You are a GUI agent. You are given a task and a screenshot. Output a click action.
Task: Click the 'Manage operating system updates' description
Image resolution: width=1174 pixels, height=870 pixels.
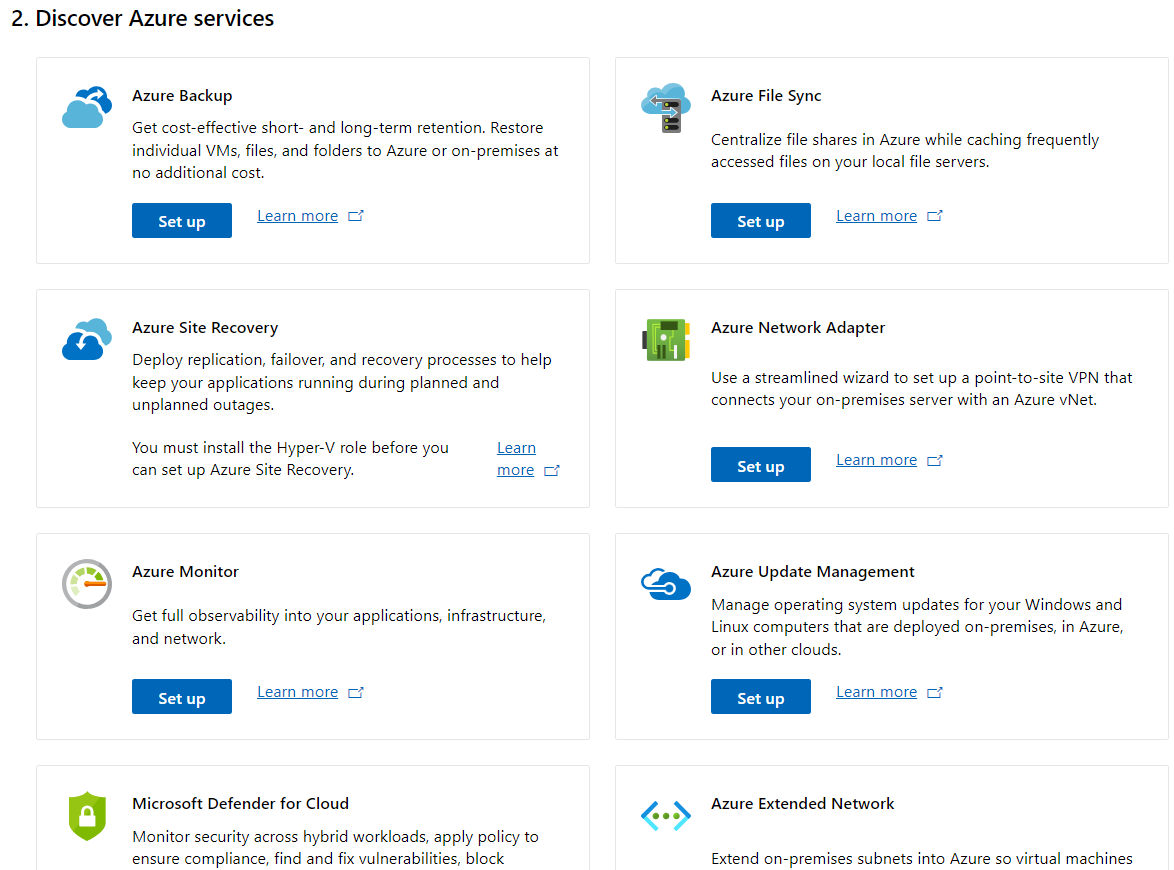pos(917,627)
